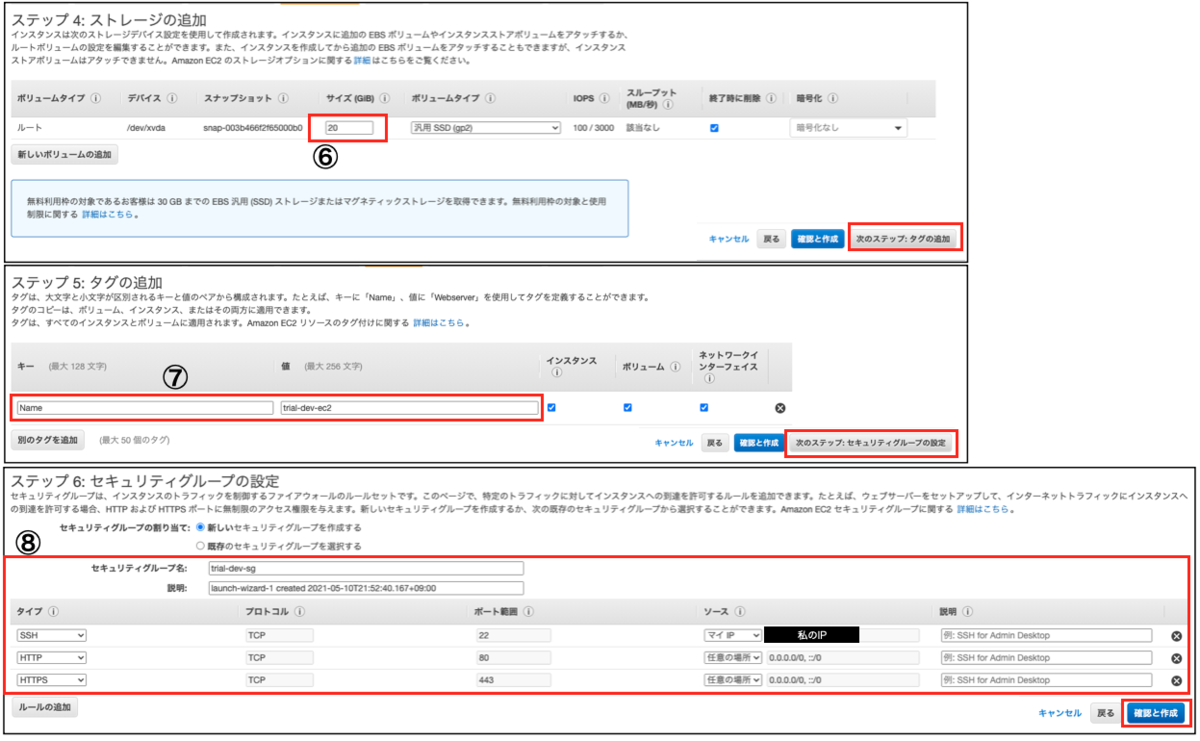Uncheck the インスタンス checkbox for the Name tag
Viewport: 1200px width, 741px height.
click(551, 407)
